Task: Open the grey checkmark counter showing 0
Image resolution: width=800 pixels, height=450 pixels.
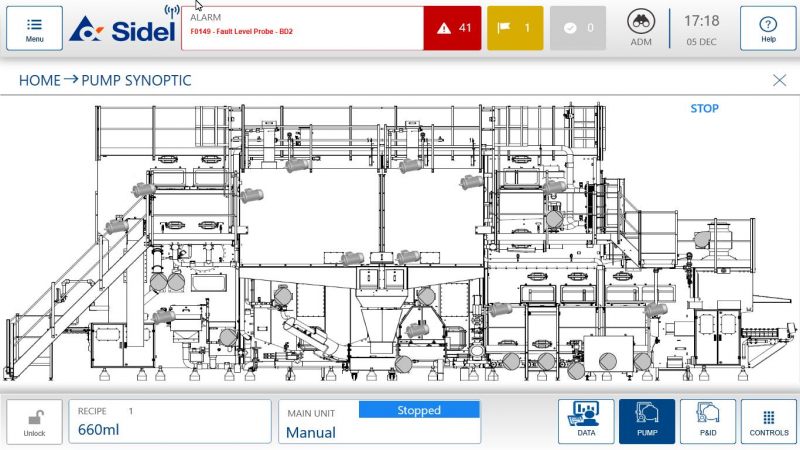Action: [578, 28]
